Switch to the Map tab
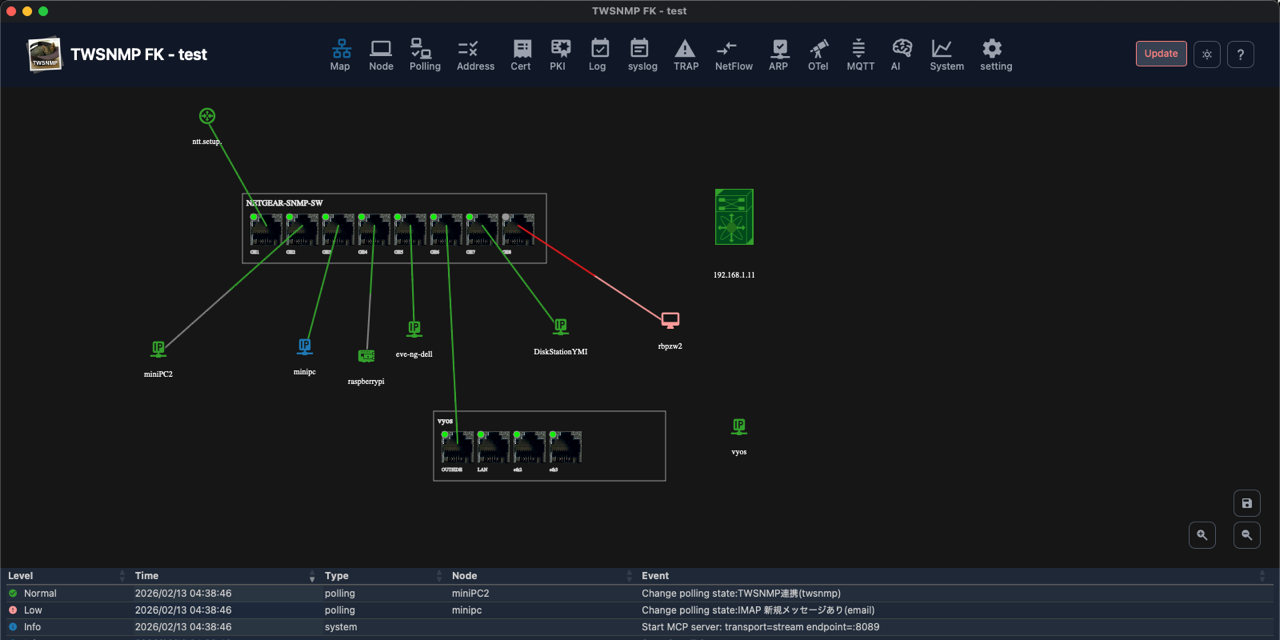The width and height of the screenshot is (1280, 640). [x=340, y=54]
